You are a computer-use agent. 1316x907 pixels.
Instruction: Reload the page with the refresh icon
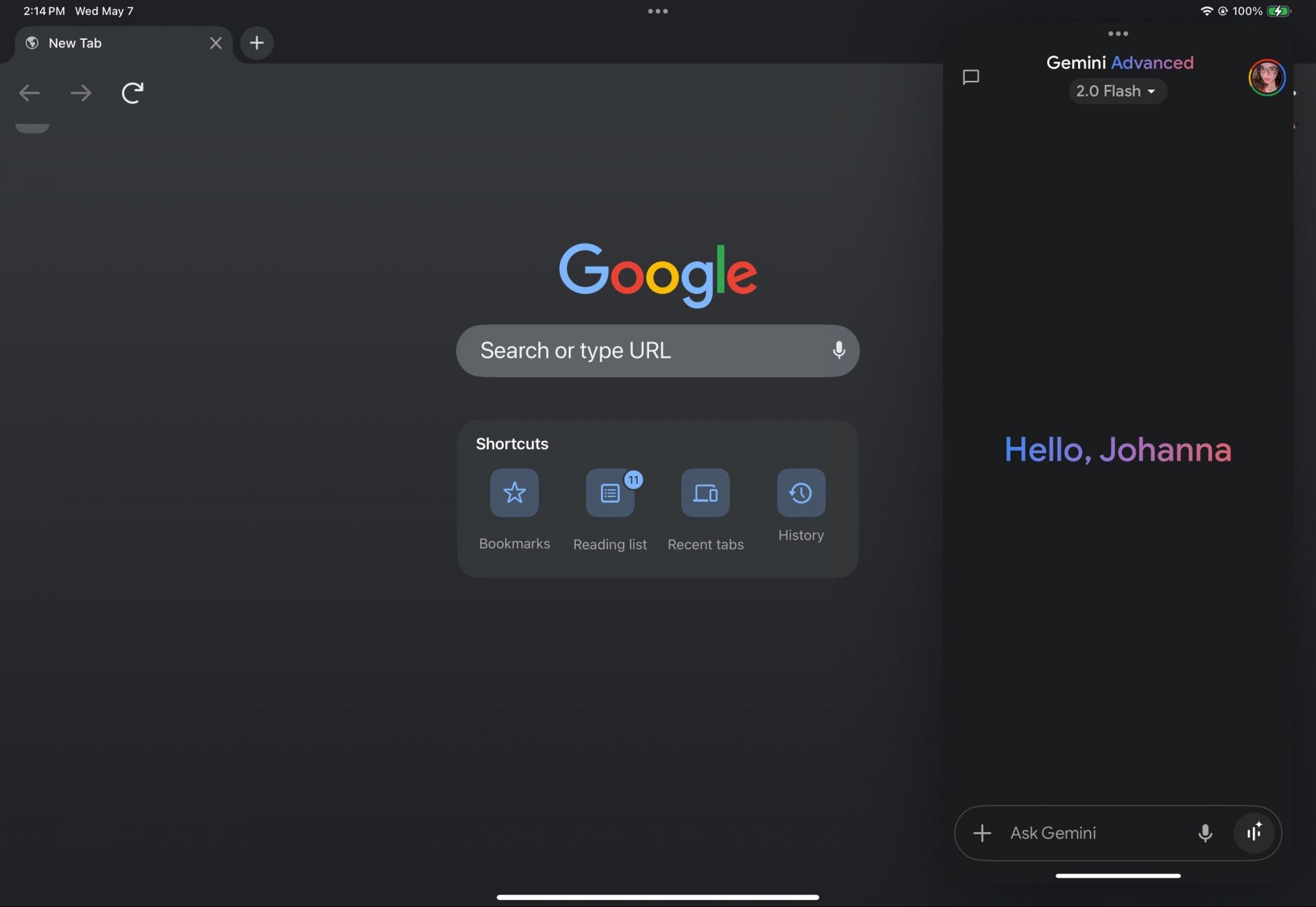click(x=132, y=93)
